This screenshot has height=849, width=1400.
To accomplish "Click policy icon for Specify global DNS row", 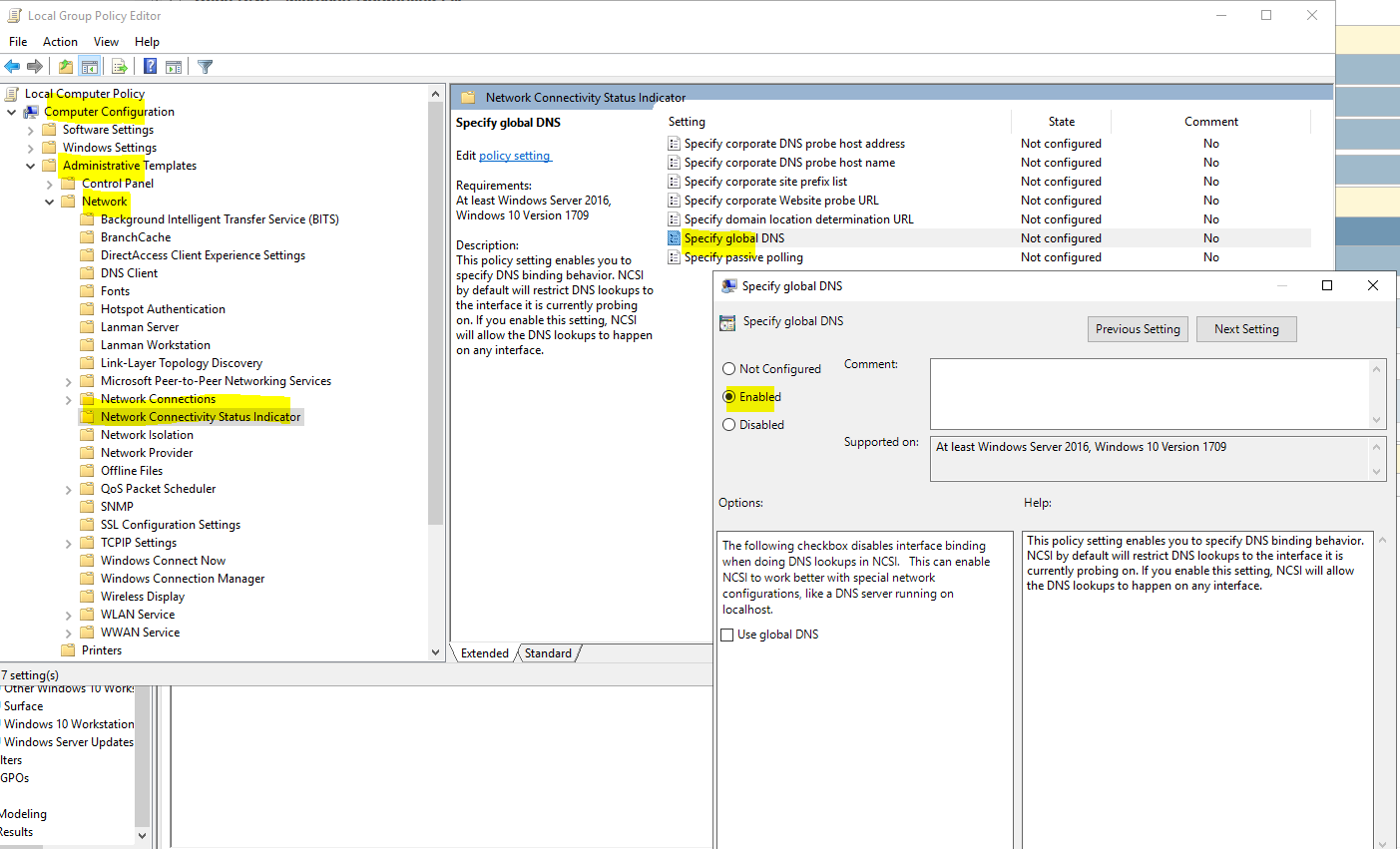I will pos(674,238).
